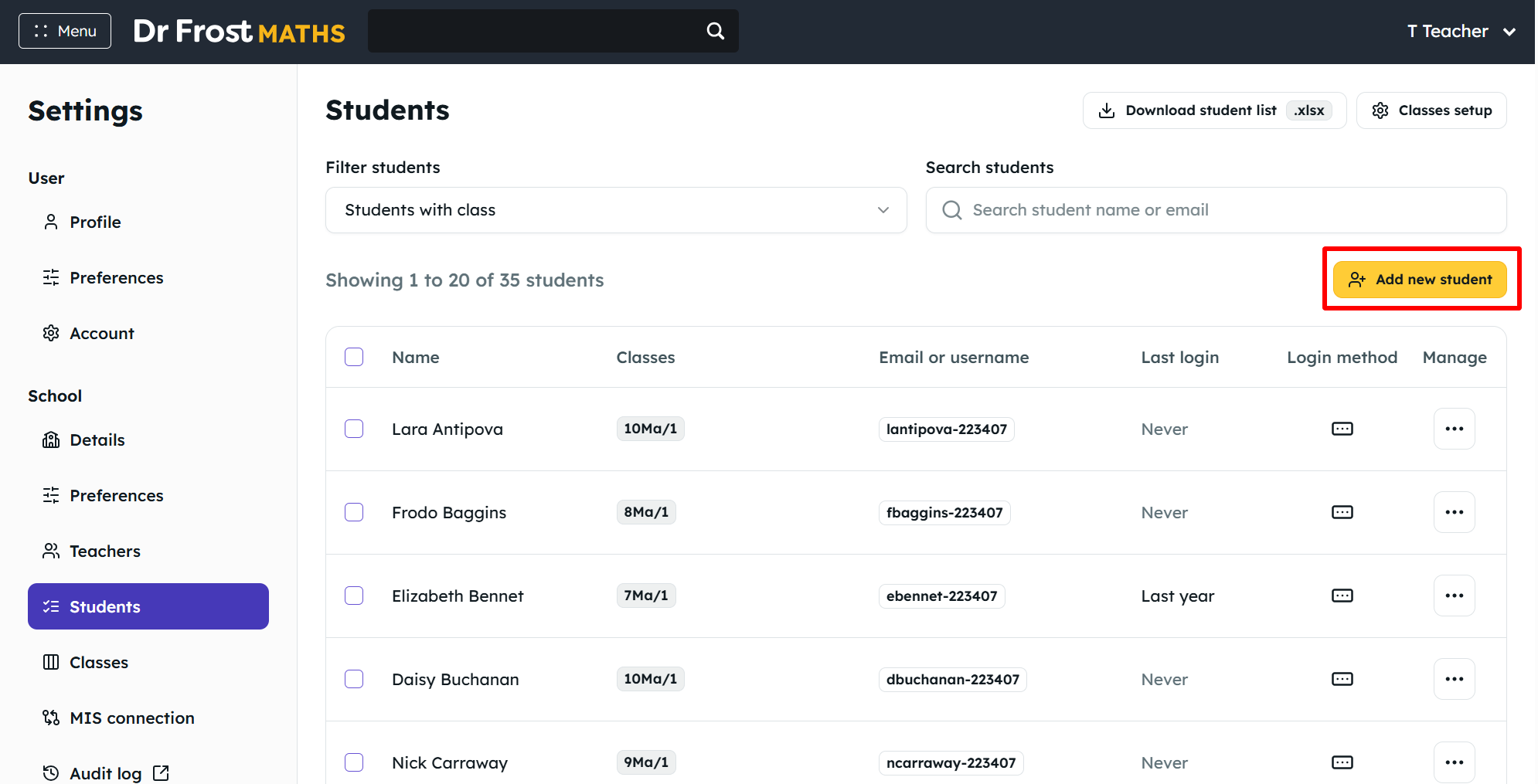Tick the checkbox for Nick Carraway
The image size is (1538, 784).
pos(354,762)
